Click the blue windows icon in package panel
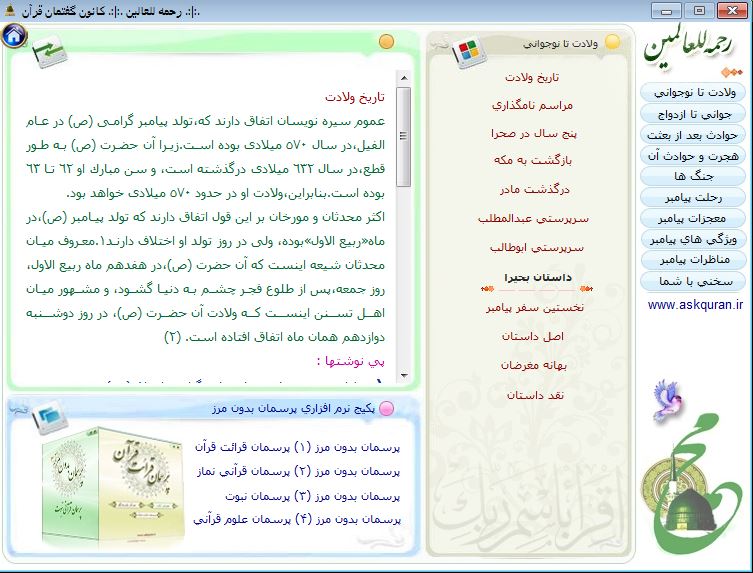The image size is (753, 573). (49, 417)
